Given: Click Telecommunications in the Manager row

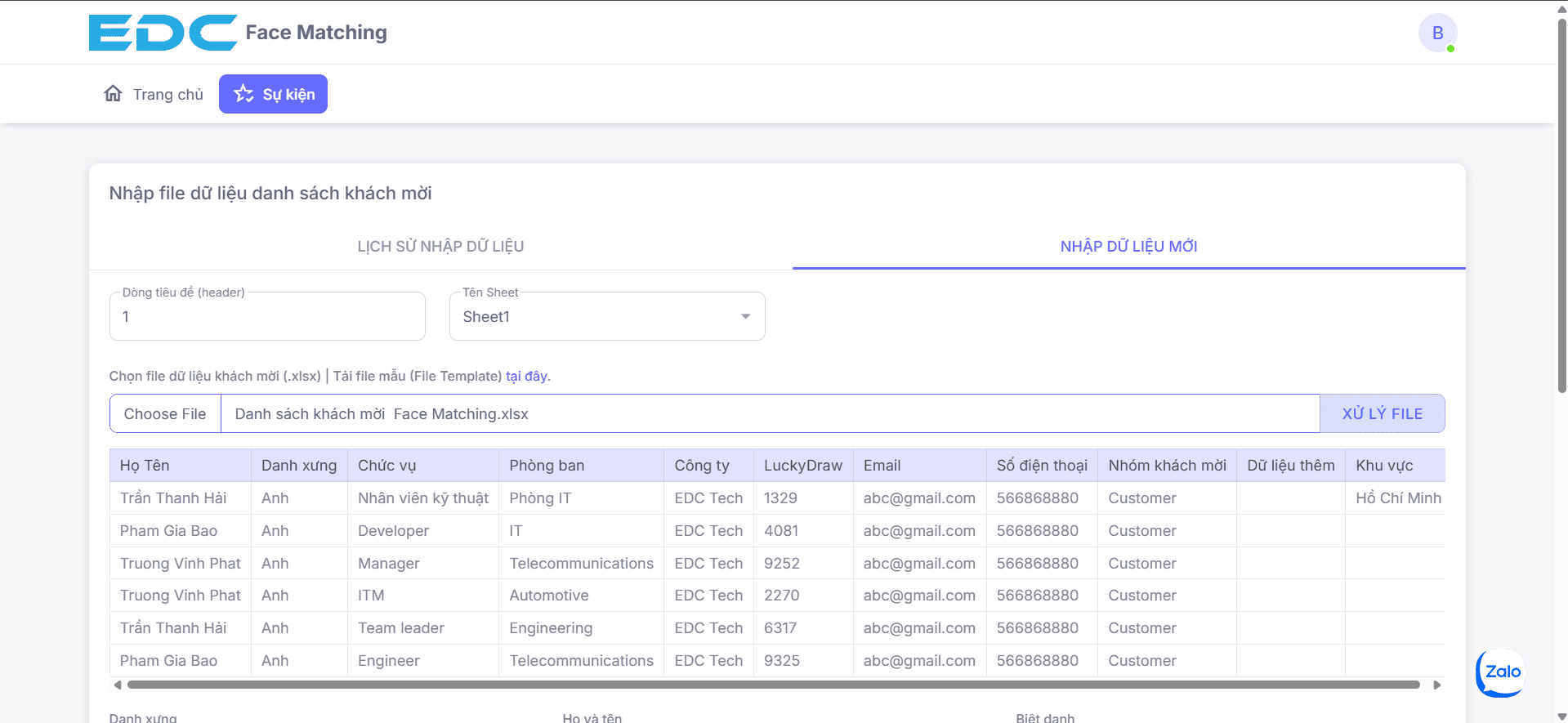Looking at the screenshot, I should point(581,564).
